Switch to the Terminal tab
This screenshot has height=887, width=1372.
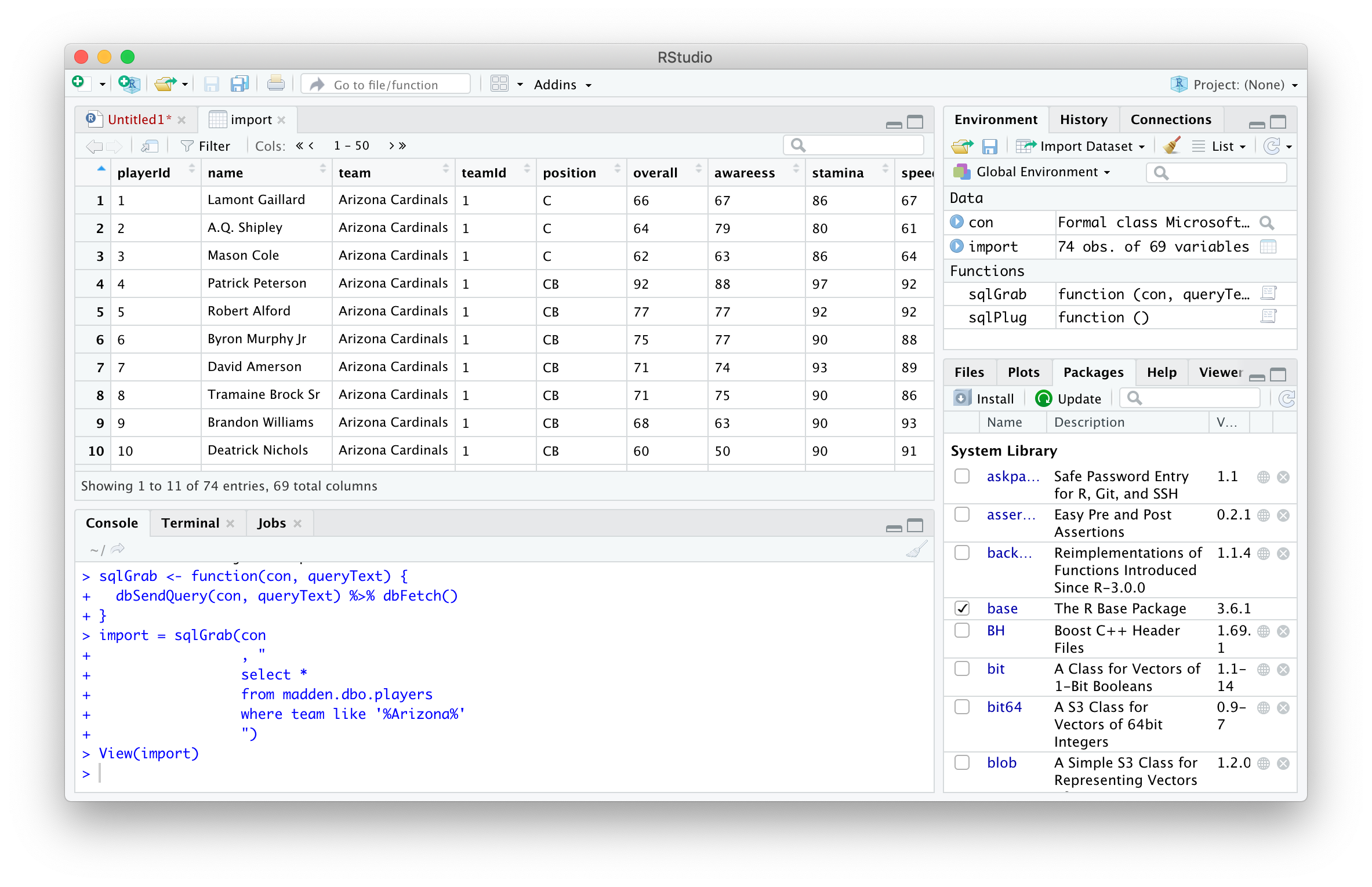[x=190, y=523]
